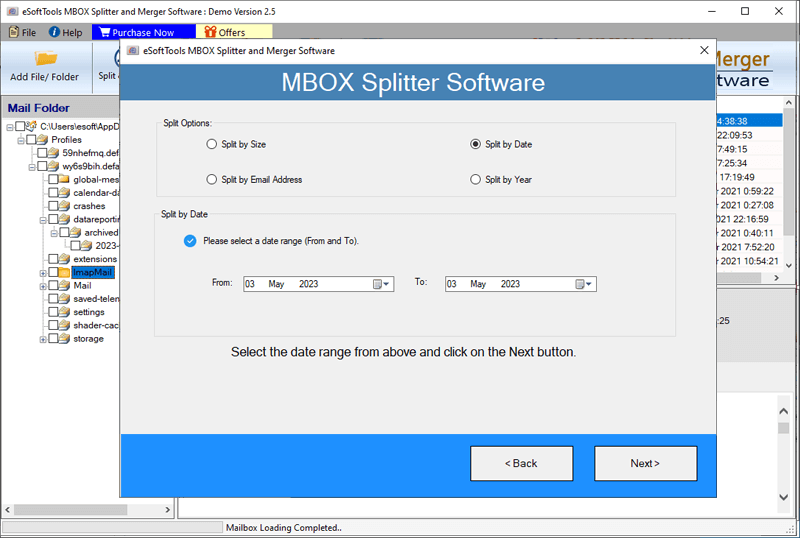Image resolution: width=800 pixels, height=538 pixels.
Task: Click mail folder scrollbar left arrow
Action: (x=8, y=509)
